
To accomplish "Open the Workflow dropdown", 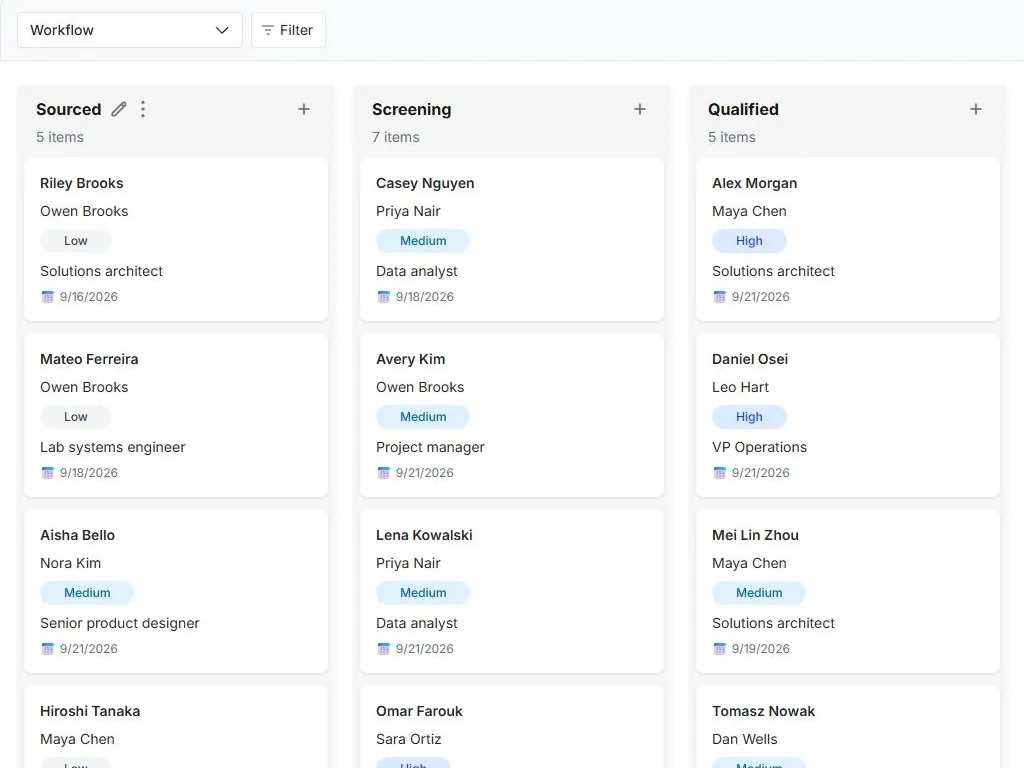I will 130,30.
